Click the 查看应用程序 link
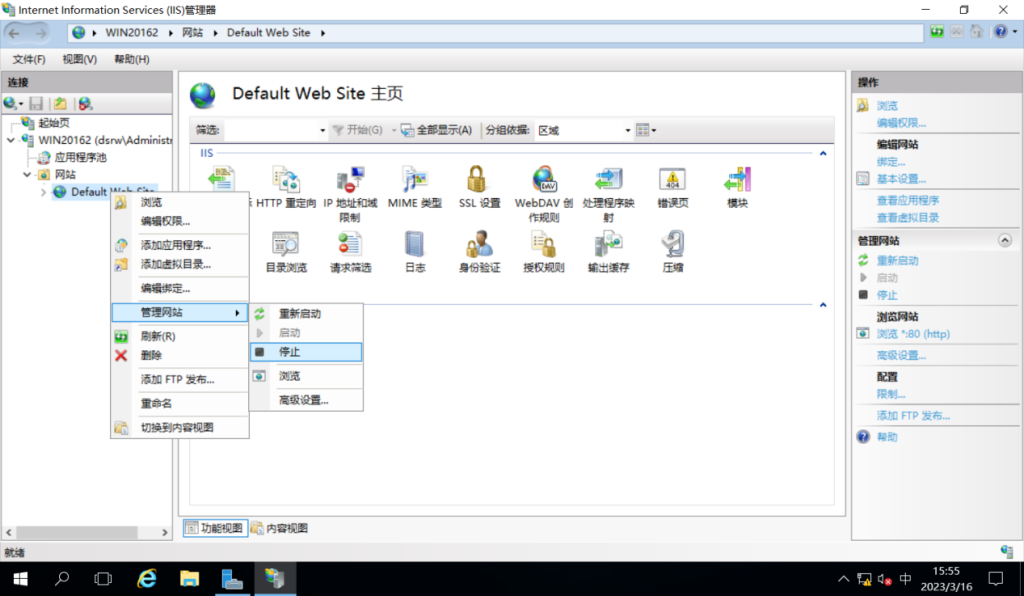Image resolution: width=1024 pixels, height=596 pixels. [x=908, y=200]
